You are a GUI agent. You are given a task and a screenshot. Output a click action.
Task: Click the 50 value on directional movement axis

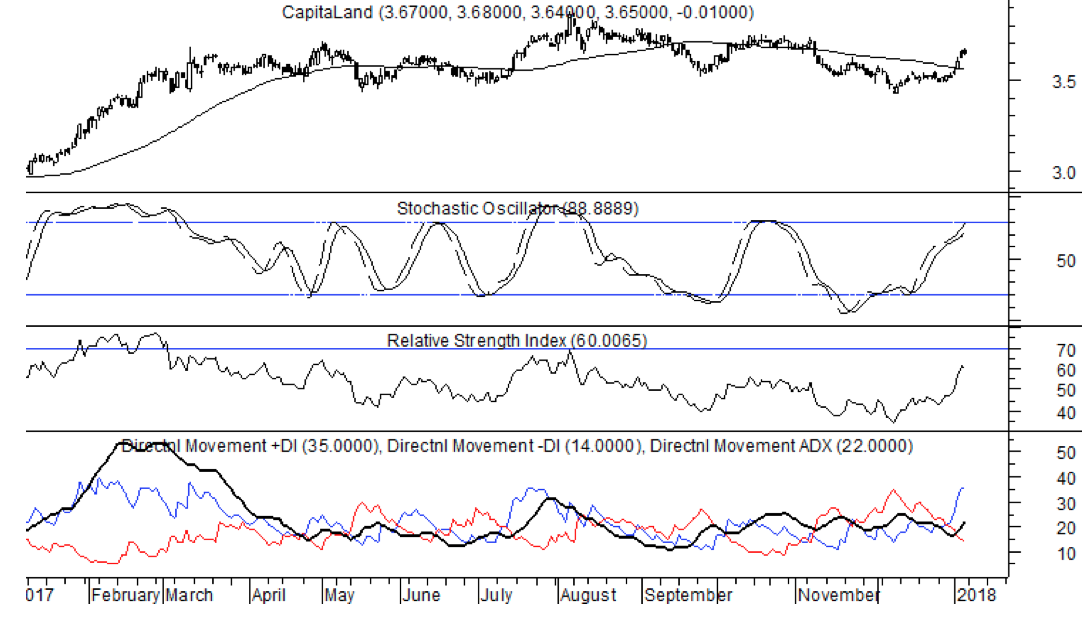(1066, 453)
